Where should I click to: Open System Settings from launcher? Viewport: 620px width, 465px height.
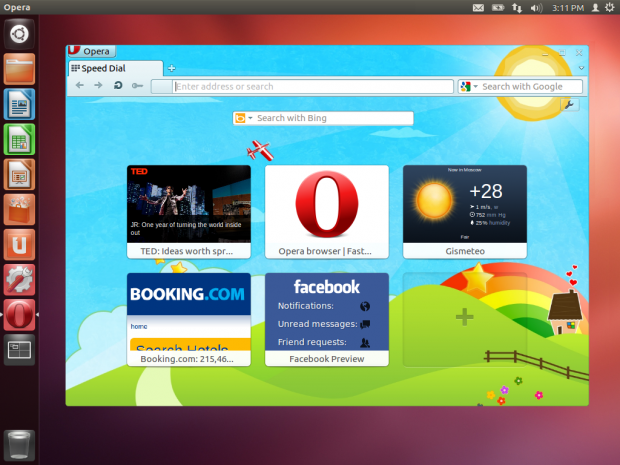19,280
